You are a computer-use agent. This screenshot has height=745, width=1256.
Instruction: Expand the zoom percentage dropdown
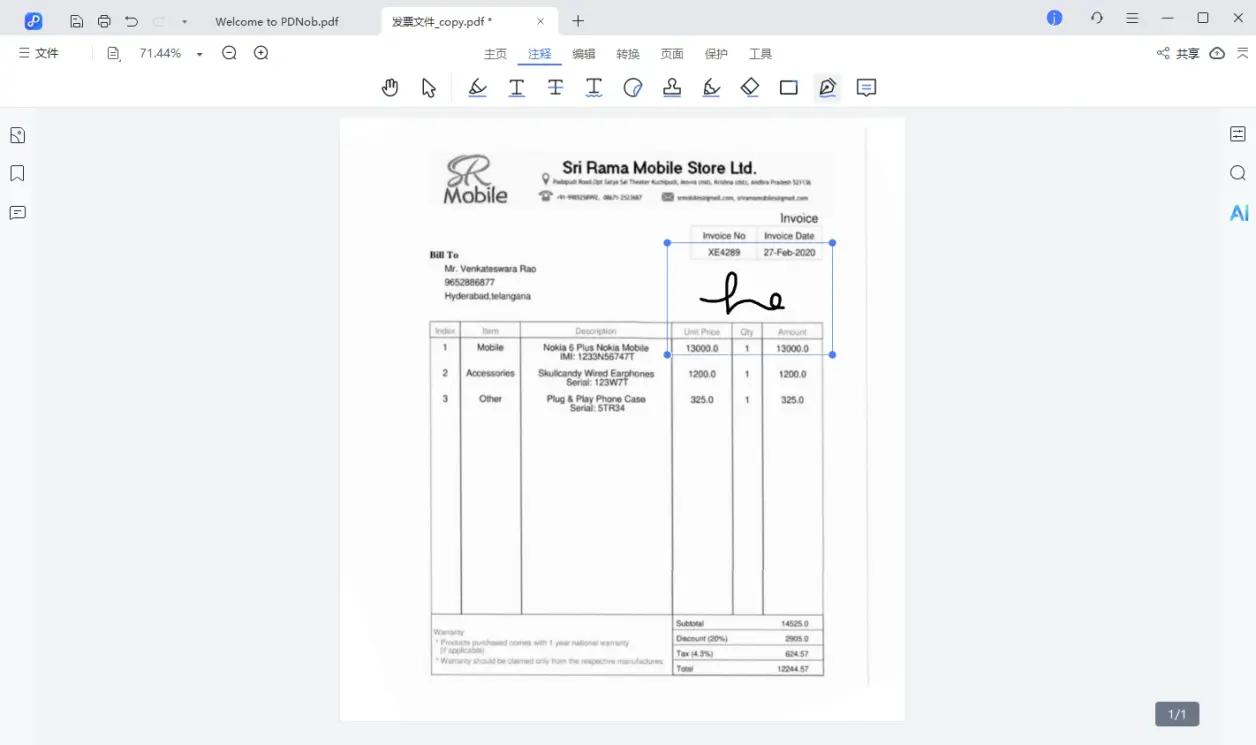(200, 54)
